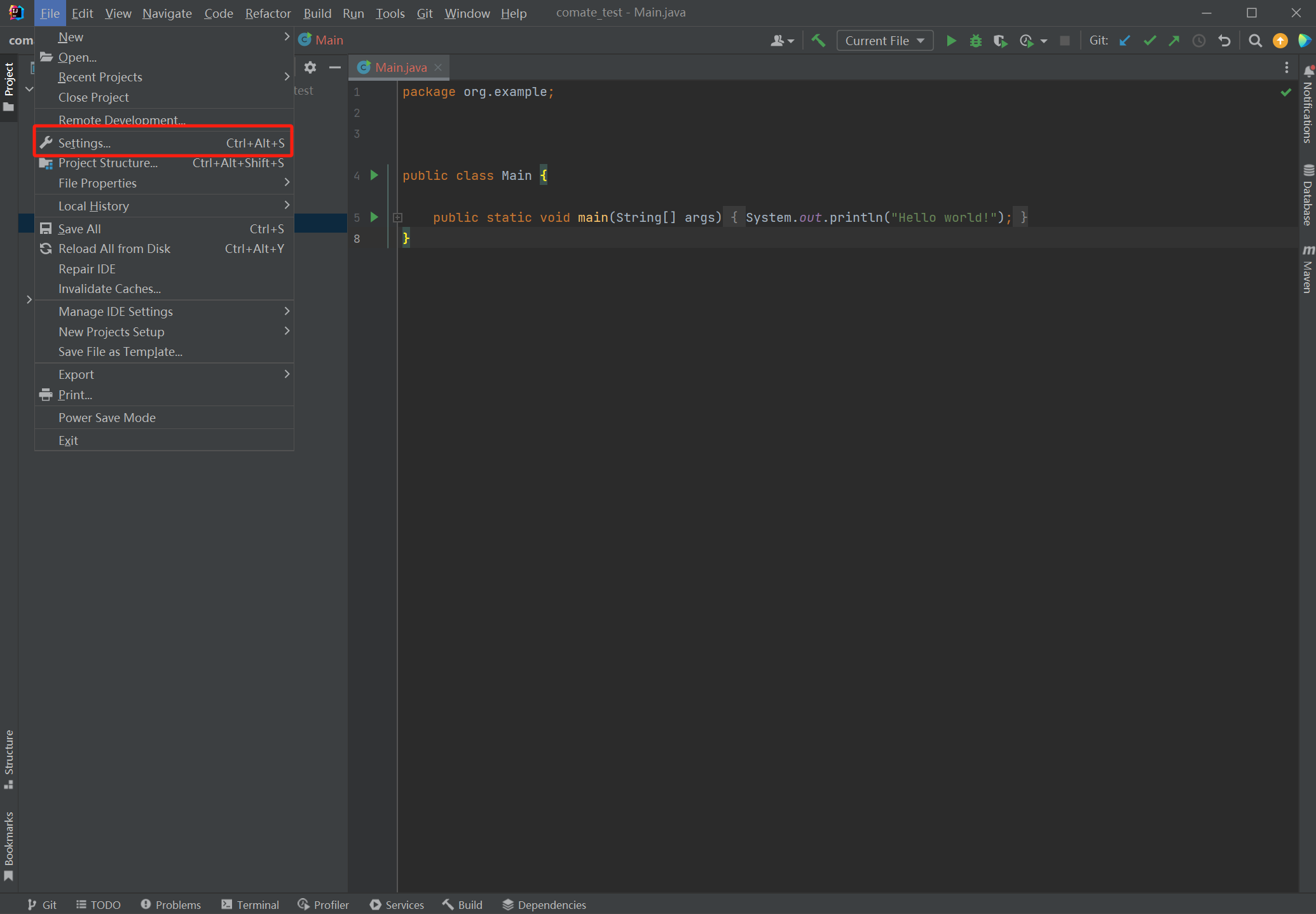
Task: Click the Build project hammer icon
Action: pyautogui.click(x=818, y=41)
